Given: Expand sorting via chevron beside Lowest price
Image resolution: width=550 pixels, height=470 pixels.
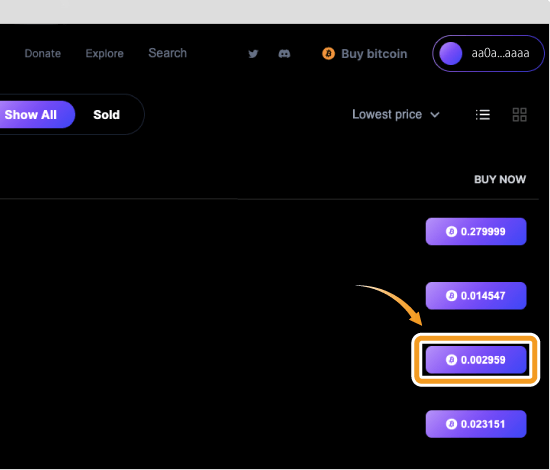Looking at the screenshot, I should coord(435,115).
